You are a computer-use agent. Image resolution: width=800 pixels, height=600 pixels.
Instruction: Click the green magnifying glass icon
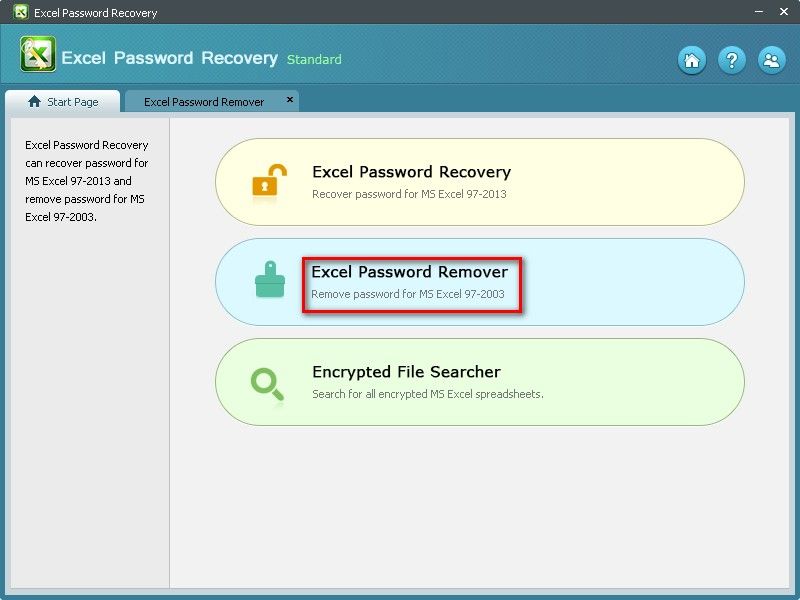[267, 384]
